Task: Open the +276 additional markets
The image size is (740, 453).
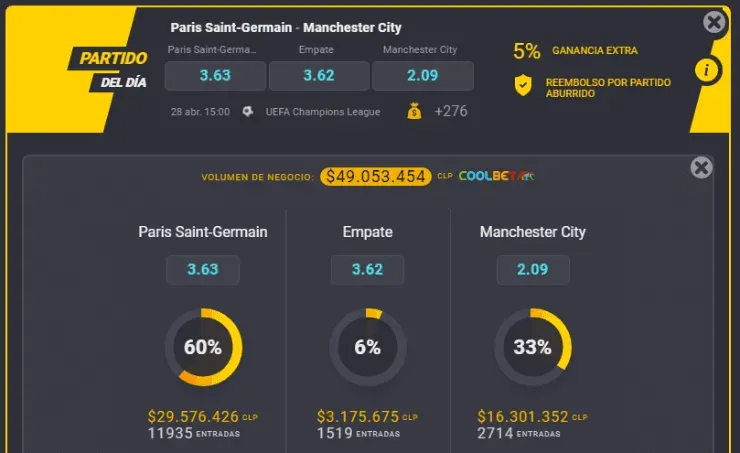Action: (x=451, y=112)
